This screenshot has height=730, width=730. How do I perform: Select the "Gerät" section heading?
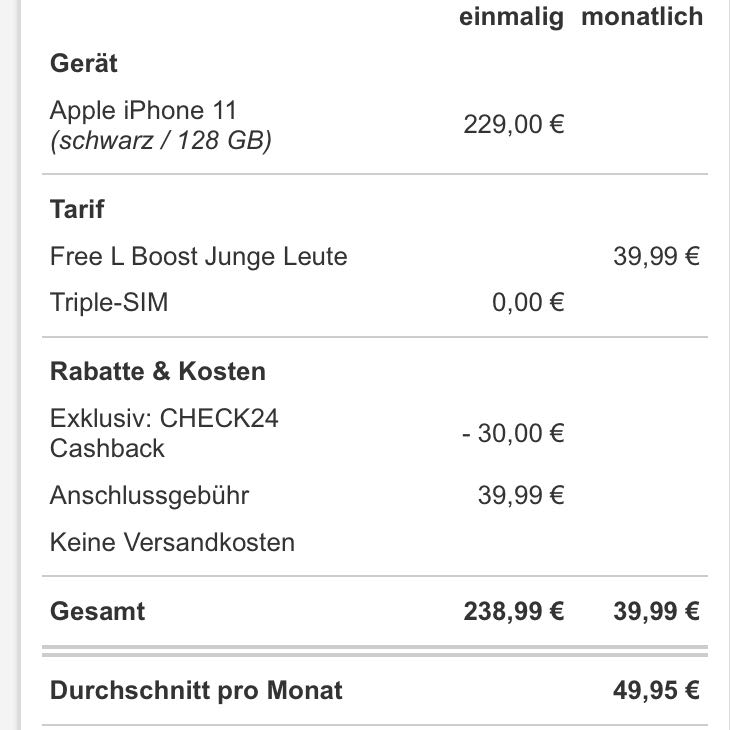click(x=84, y=64)
